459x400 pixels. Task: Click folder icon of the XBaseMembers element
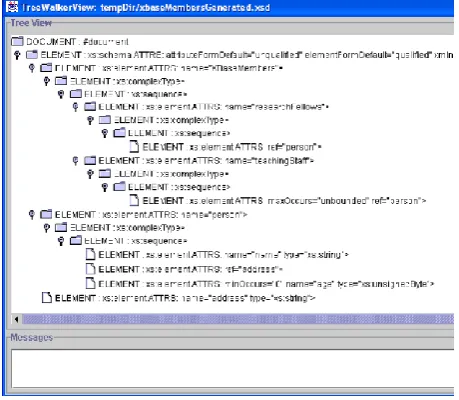46,68
